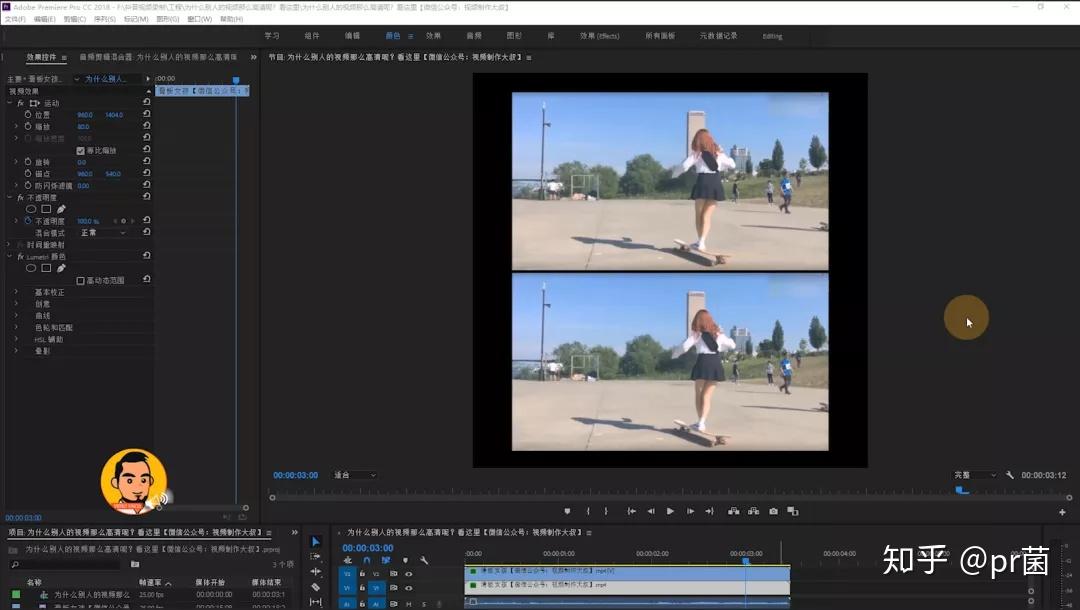Select the Selection arrow tool

[x=316, y=542]
